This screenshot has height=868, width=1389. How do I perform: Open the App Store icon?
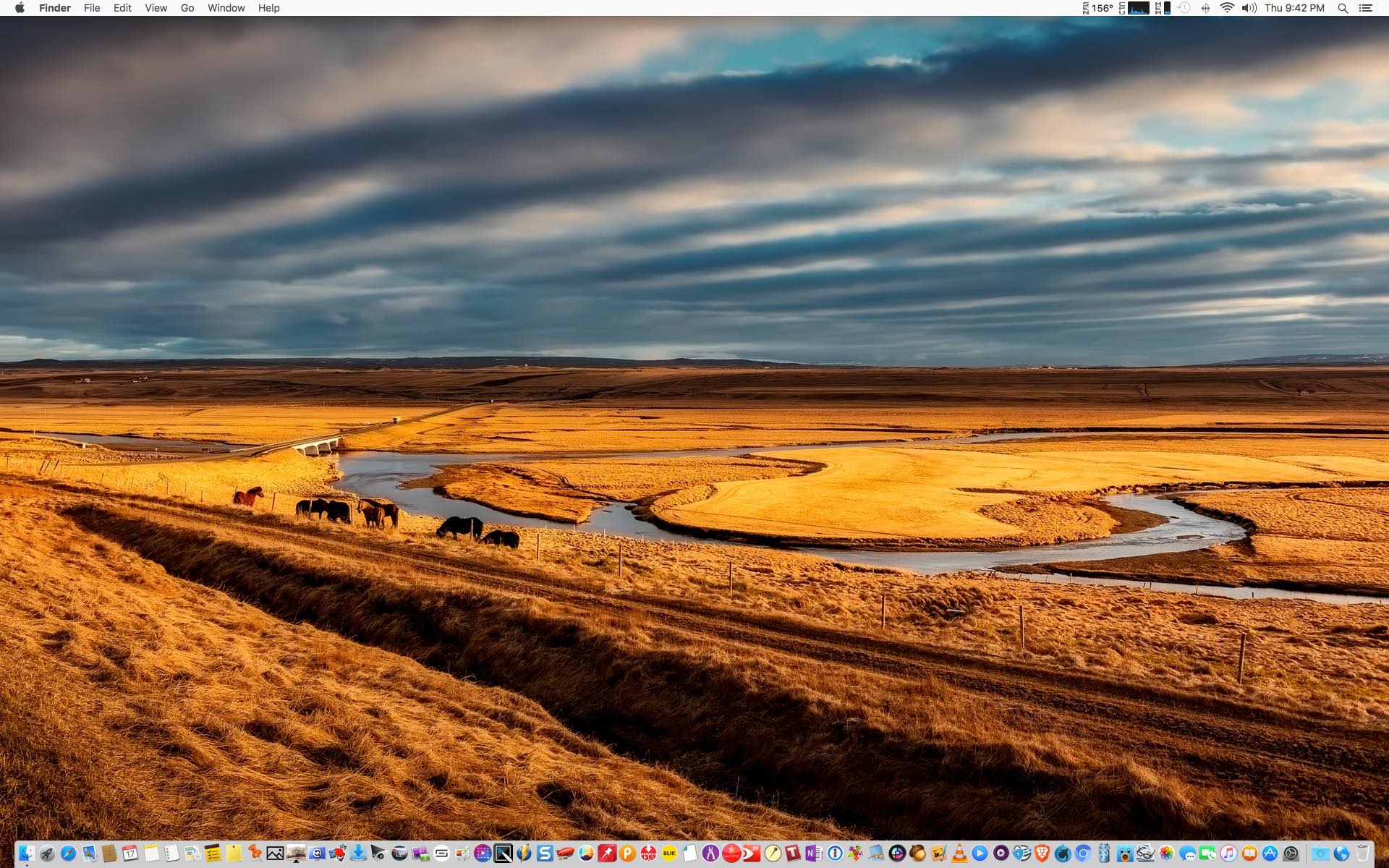pos(1270,854)
